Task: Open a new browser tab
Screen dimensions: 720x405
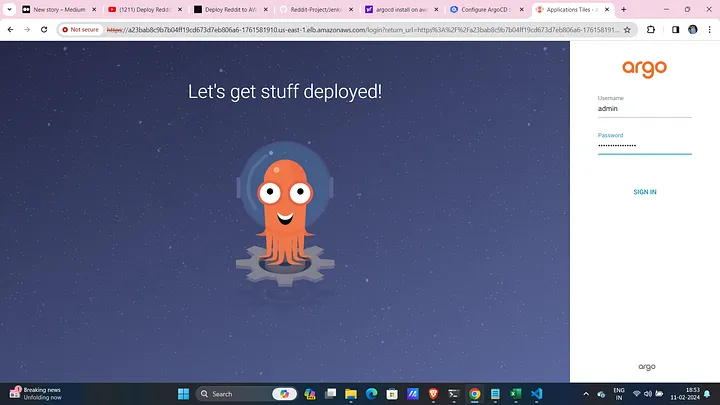Action: [624, 9]
